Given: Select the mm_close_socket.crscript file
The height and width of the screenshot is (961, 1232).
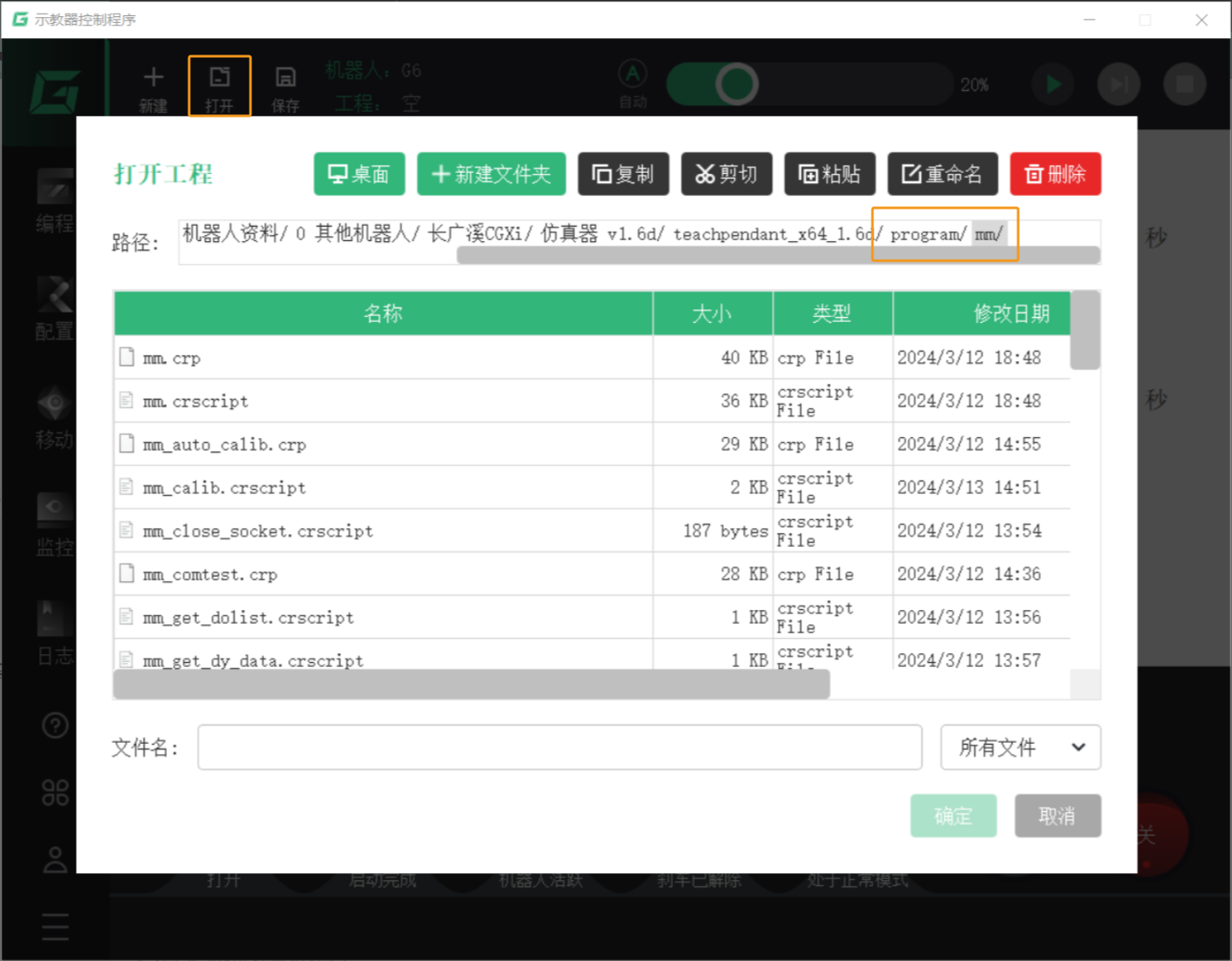Looking at the screenshot, I should coord(257,532).
